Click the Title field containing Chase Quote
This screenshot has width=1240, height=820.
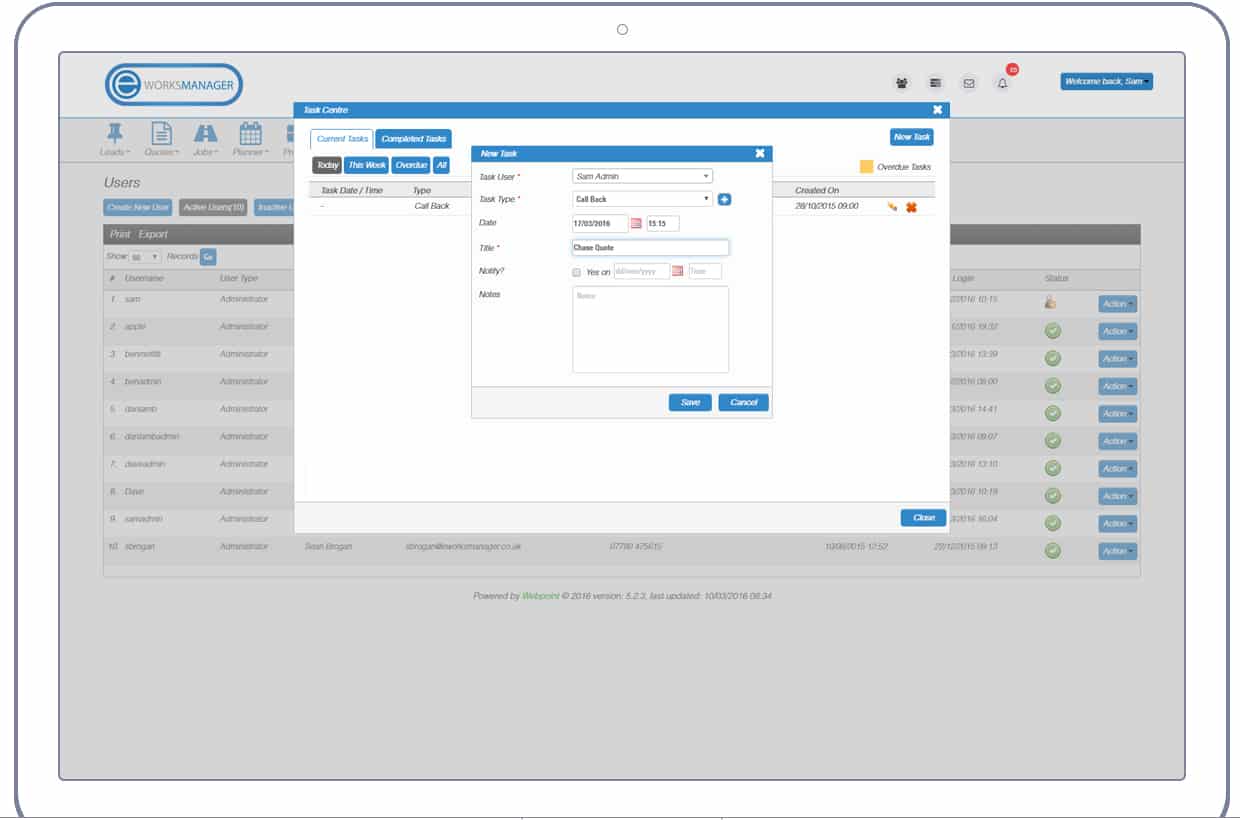(x=650, y=248)
